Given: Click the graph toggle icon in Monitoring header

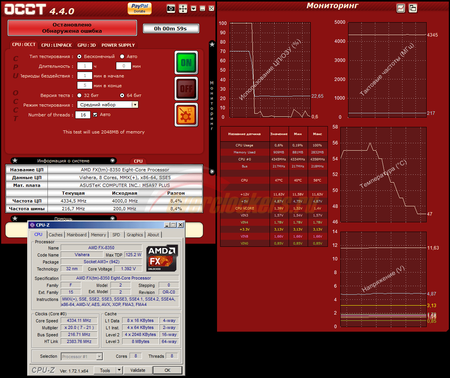Looking at the screenshot, I should (x=400, y=8).
